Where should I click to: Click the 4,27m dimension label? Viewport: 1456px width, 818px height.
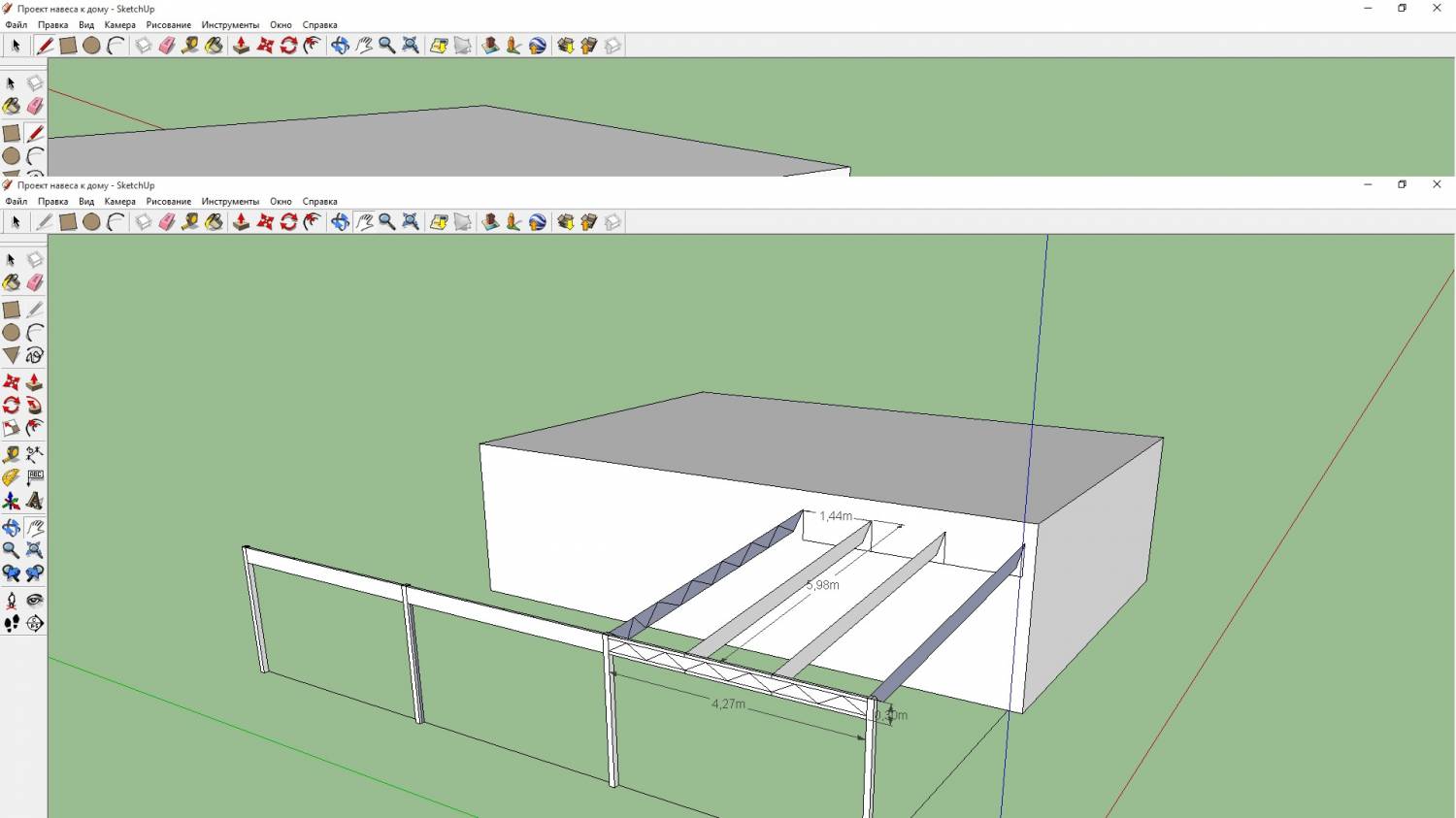click(x=728, y=703)
